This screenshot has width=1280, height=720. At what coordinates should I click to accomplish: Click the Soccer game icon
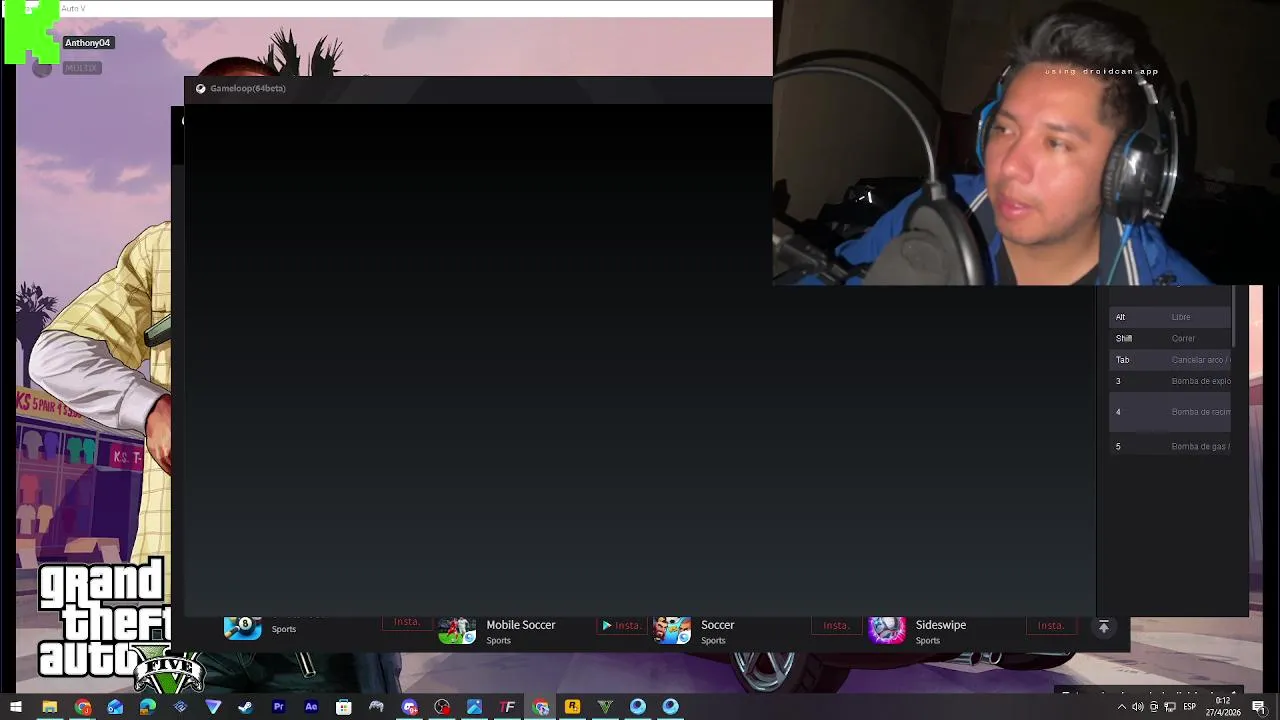tap(672, 631)
